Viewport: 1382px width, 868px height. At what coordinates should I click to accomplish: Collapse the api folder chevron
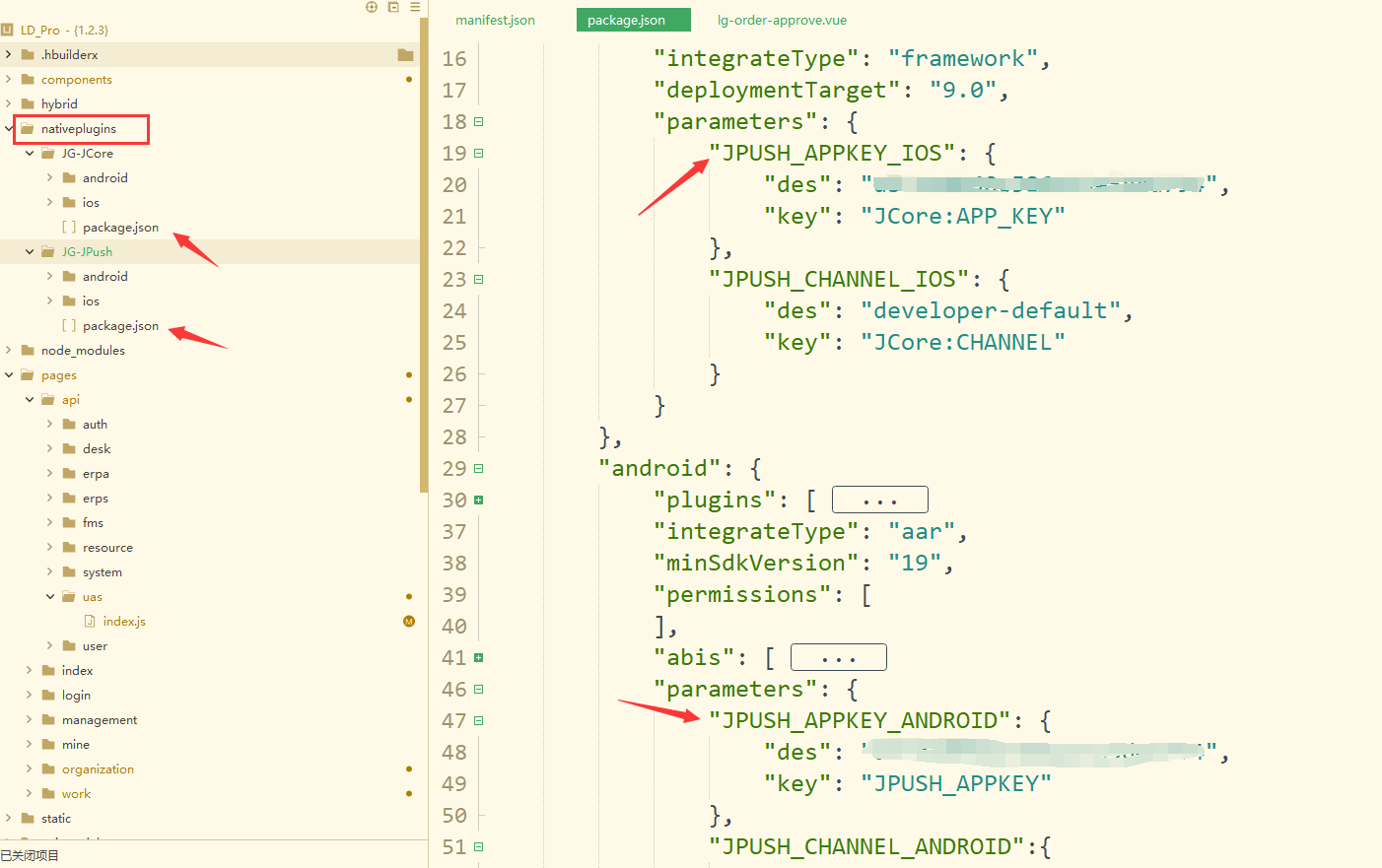(30, 399)
